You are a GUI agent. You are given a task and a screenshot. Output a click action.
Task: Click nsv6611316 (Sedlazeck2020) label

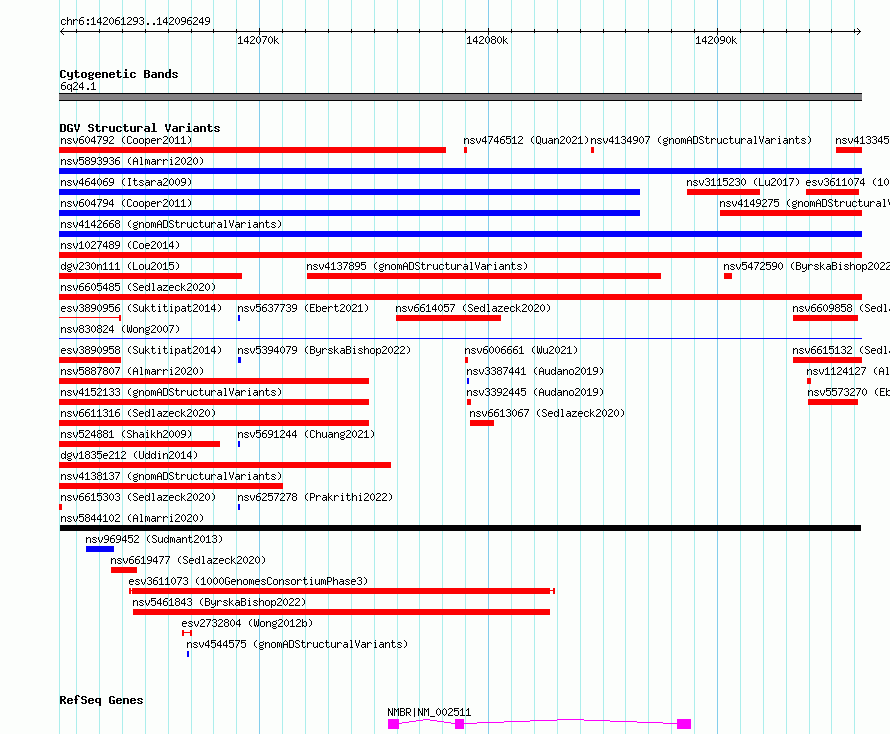pos(138,413)
